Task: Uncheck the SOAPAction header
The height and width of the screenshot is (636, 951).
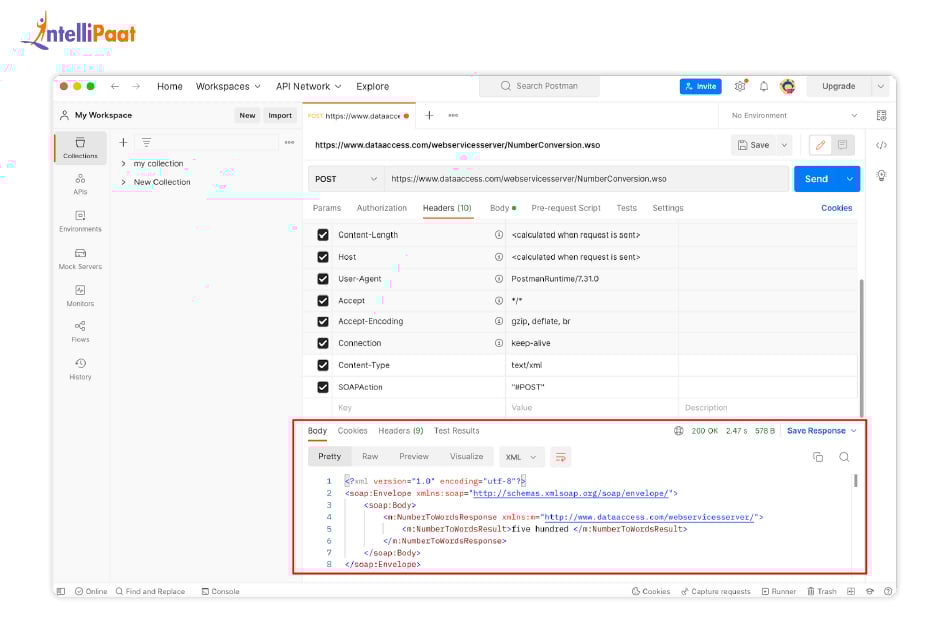Action: [323, 387]
